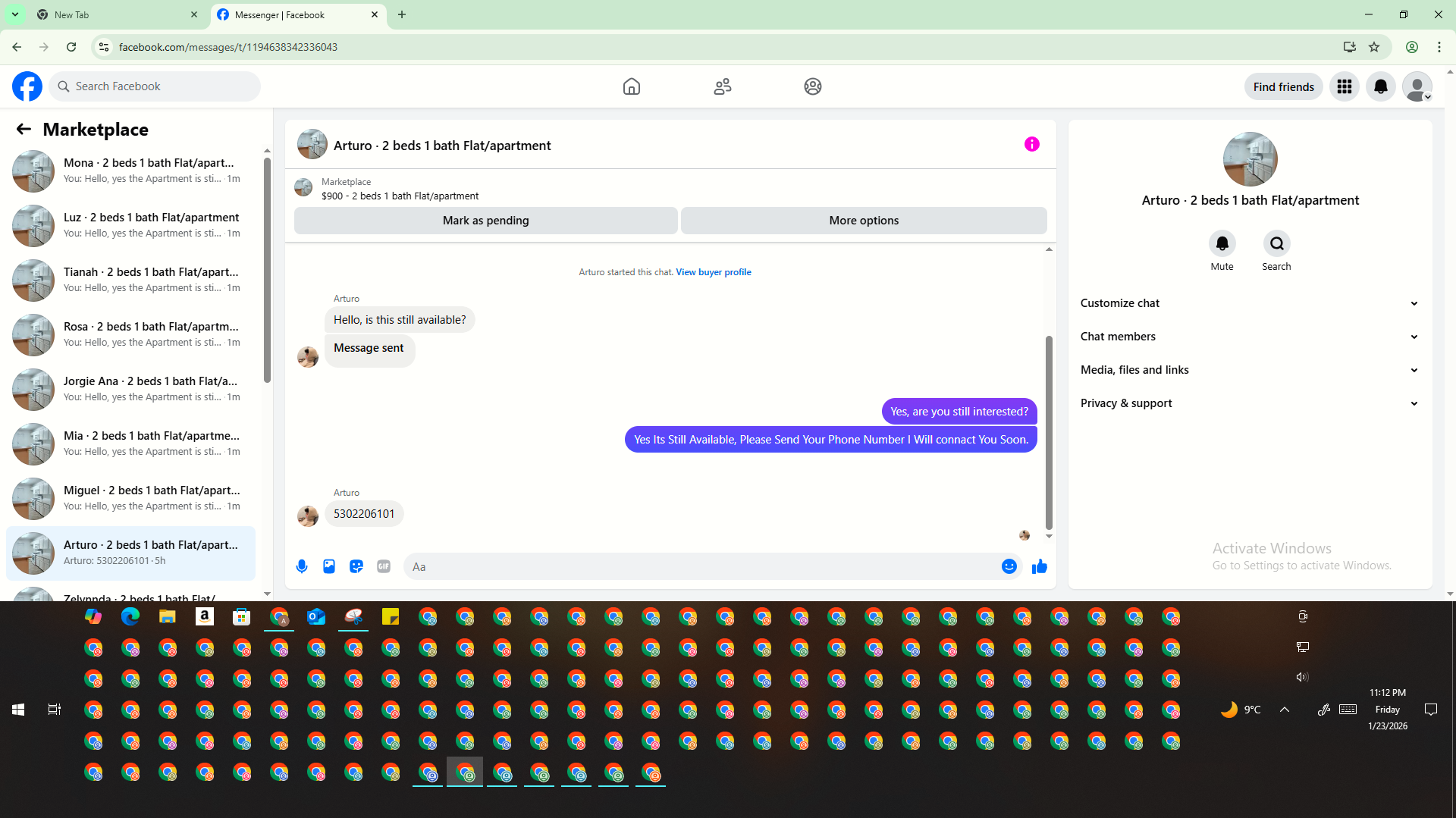Navigate back in browser
The height and width of the screenshot is (818, 1456).
[x=17, y=47]
